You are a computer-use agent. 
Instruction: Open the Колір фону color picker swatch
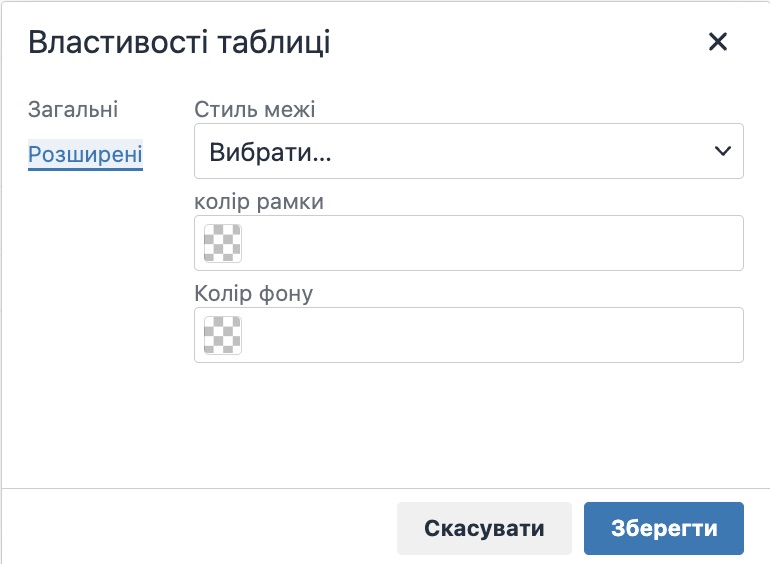click(223, 335)
